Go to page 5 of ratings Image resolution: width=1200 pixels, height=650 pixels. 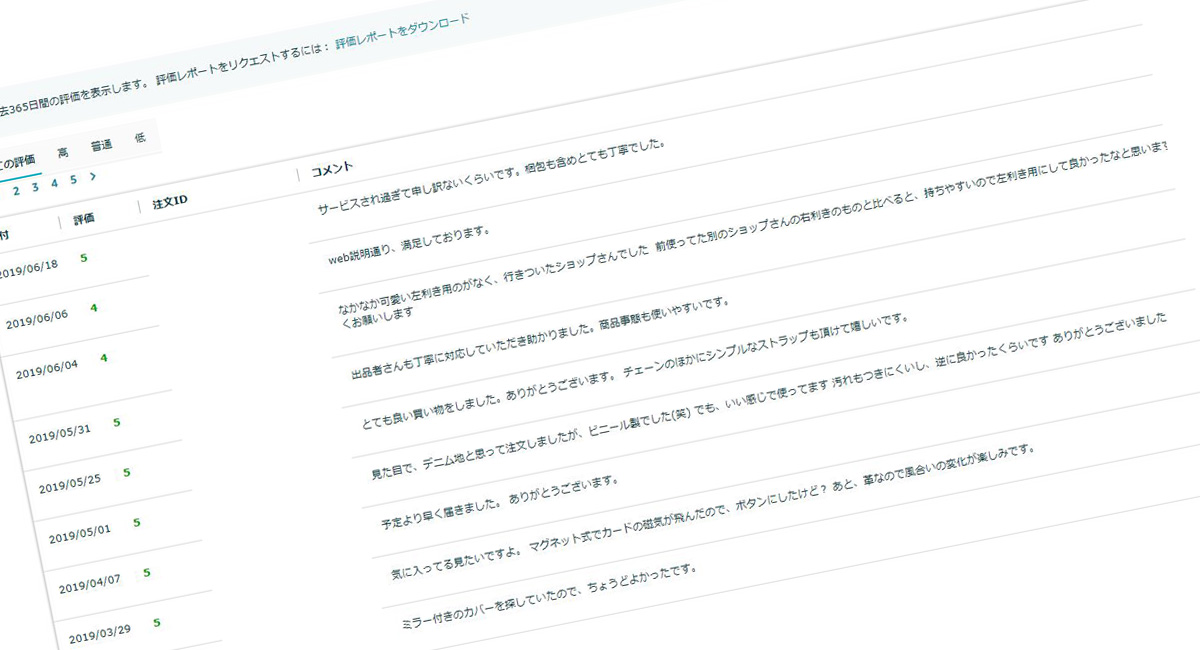[73, 180]
